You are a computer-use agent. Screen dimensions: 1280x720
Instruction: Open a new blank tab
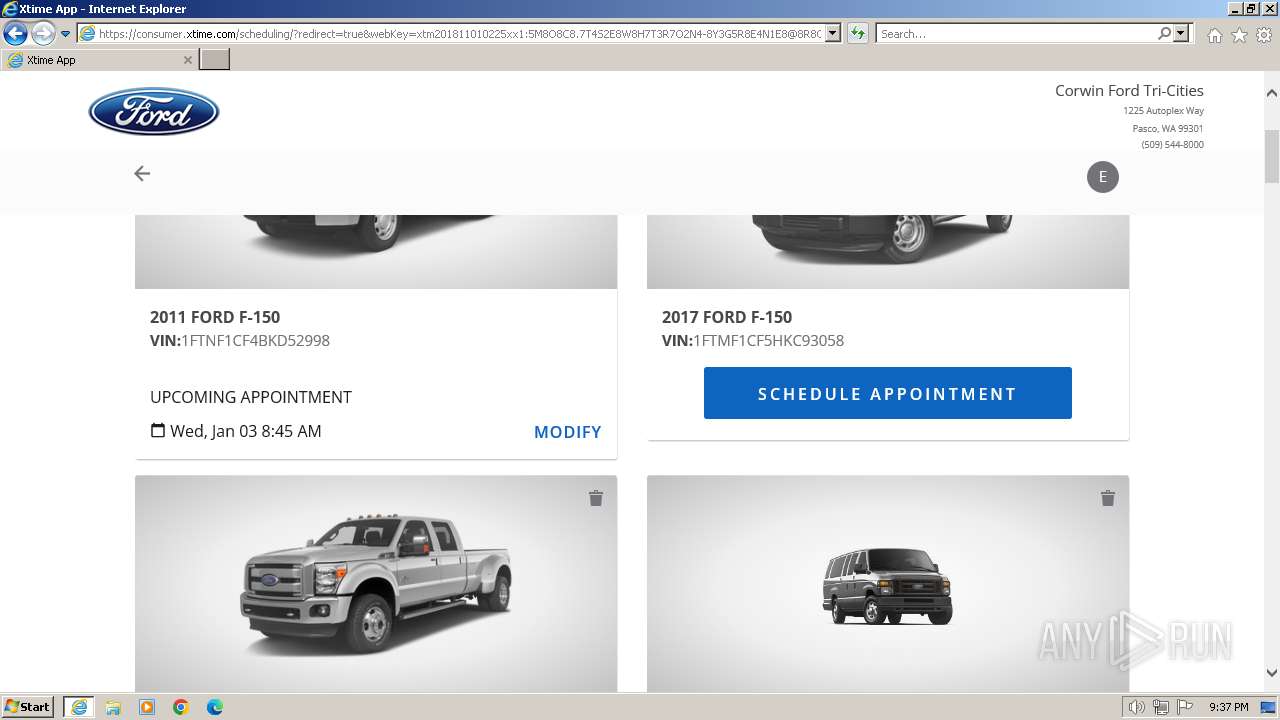point(215,60)
